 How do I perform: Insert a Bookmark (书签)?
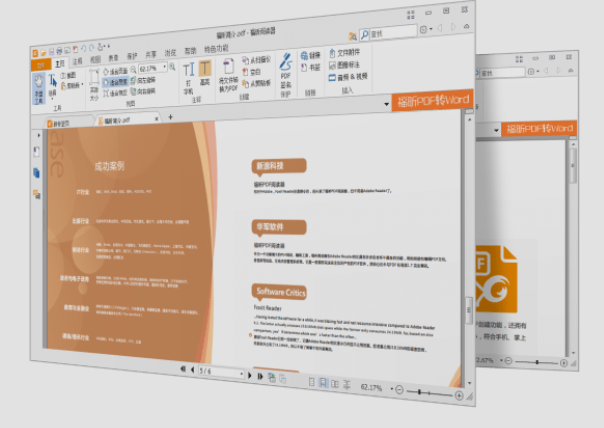[310, 67]
